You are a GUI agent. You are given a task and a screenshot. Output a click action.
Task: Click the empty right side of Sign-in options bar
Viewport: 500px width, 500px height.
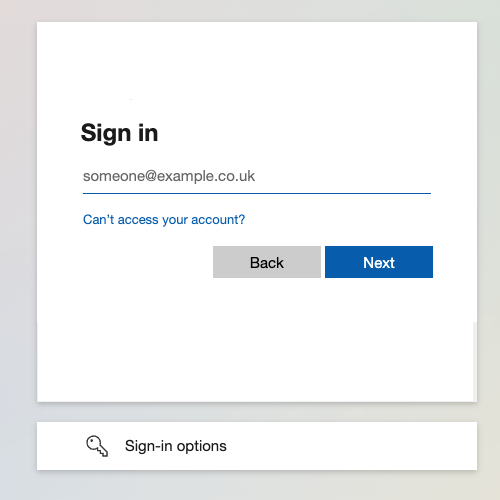pos(367,446)
